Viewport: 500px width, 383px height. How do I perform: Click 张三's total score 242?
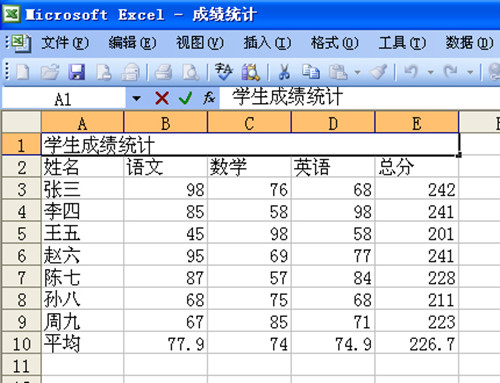[417, 189]
